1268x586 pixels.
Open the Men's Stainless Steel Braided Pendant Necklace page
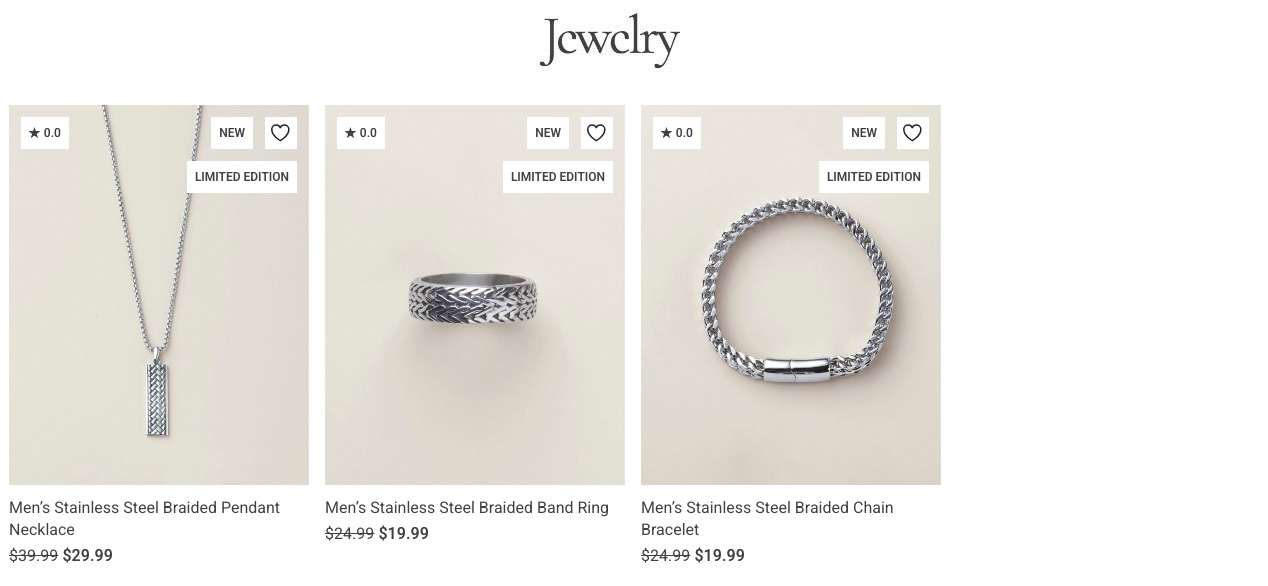pyautogui.click(x=144, y=518)
